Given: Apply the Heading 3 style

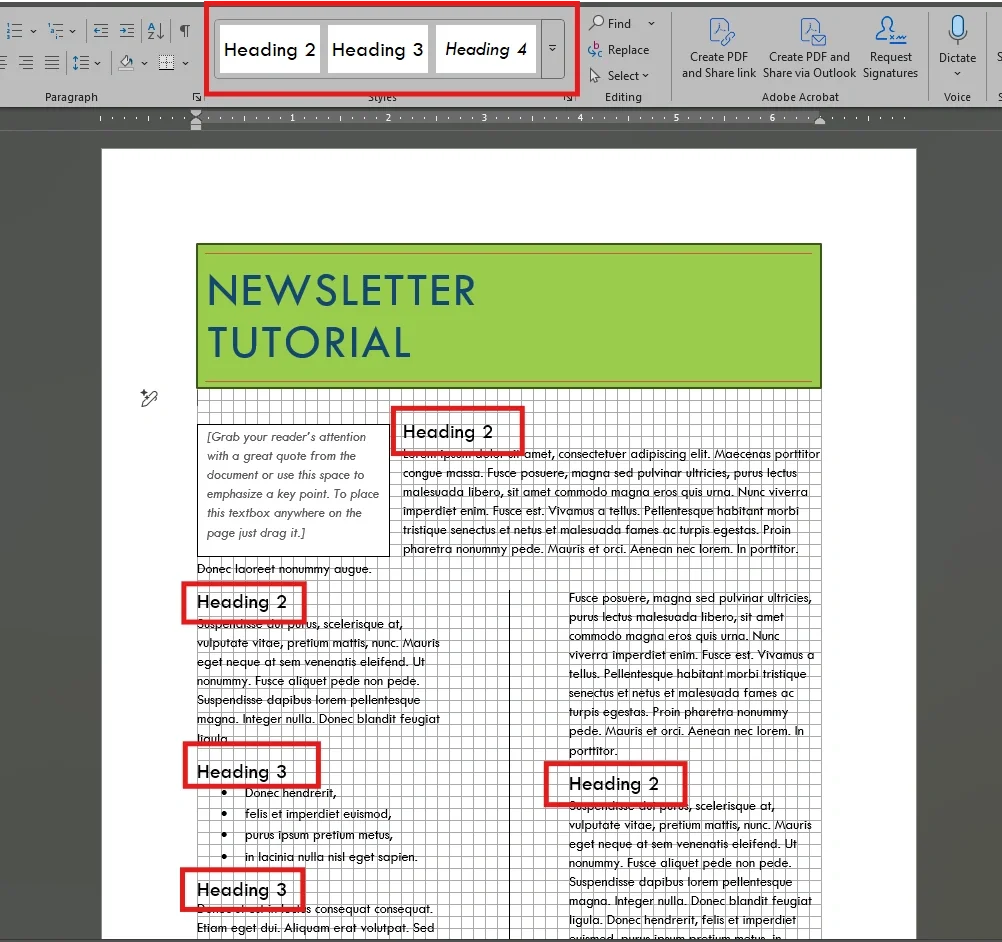Looking at the screenshot, I should pyautogui.click(x=377, y=49).
